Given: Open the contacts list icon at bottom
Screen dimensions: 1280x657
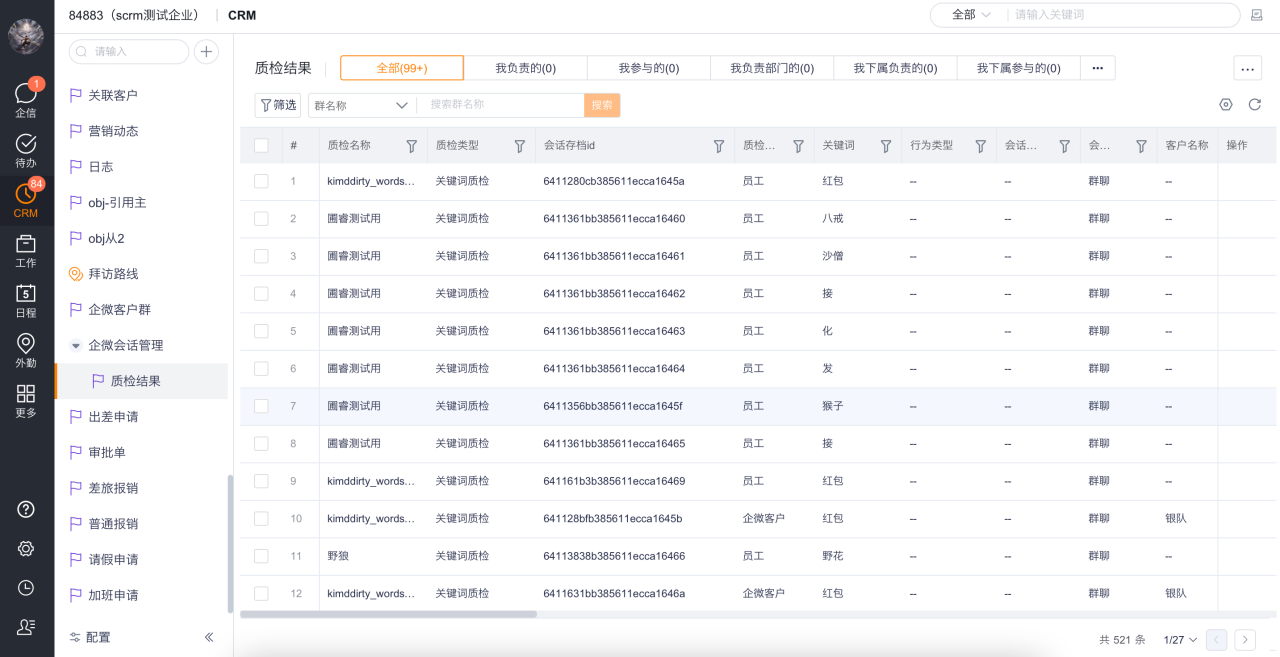Looking at the screenshot, I should [26, 627].
